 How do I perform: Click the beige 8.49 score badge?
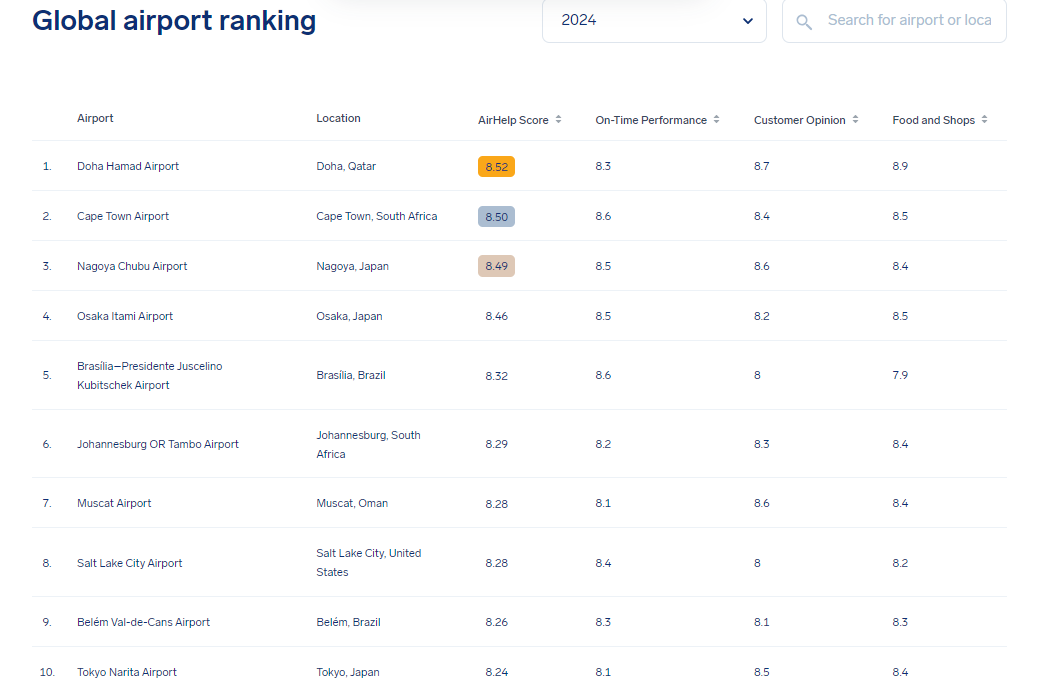pyautogui.click(x=496, y=266)
